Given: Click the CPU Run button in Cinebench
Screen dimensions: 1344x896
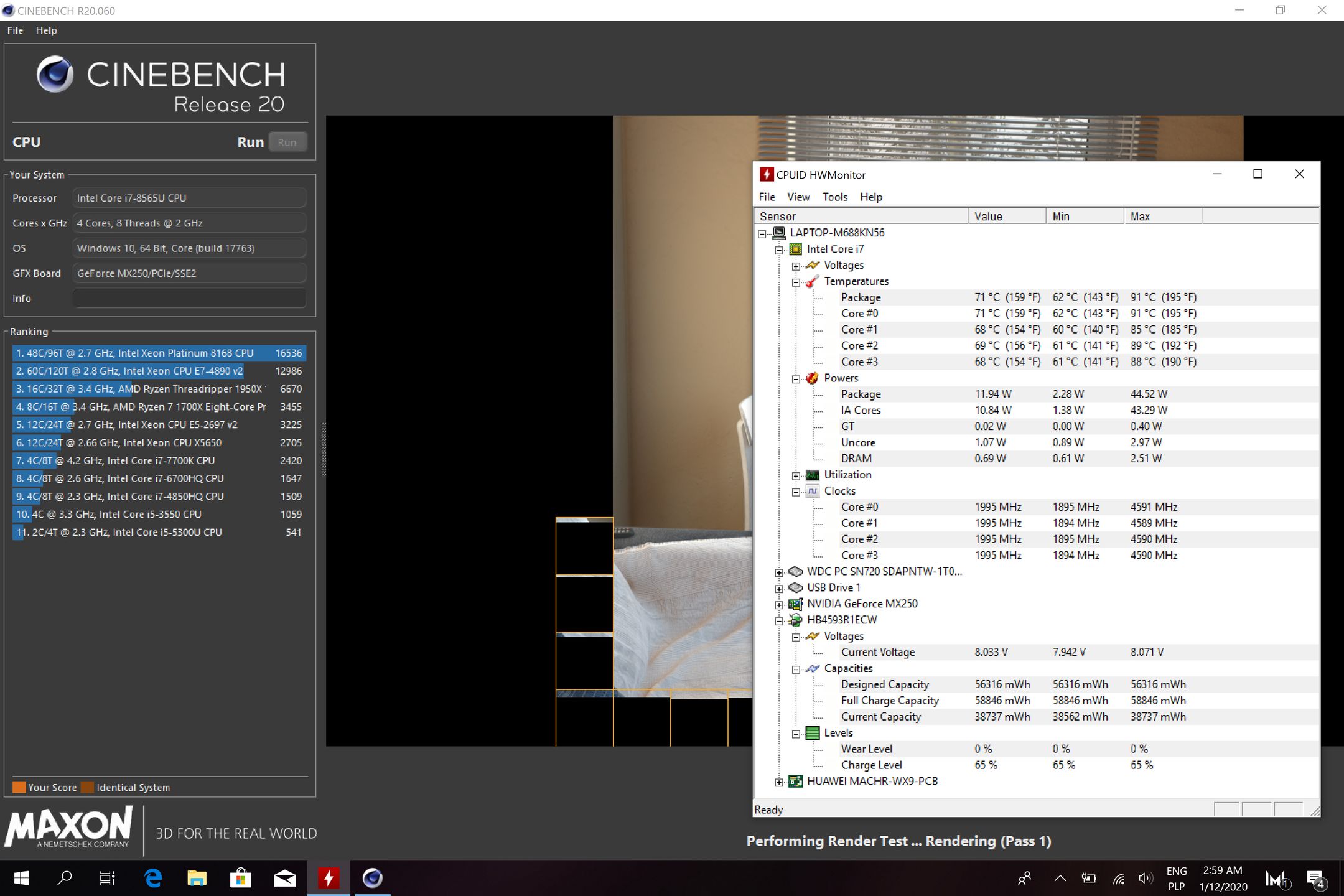Looking at the screenshot, I should 287,142.
